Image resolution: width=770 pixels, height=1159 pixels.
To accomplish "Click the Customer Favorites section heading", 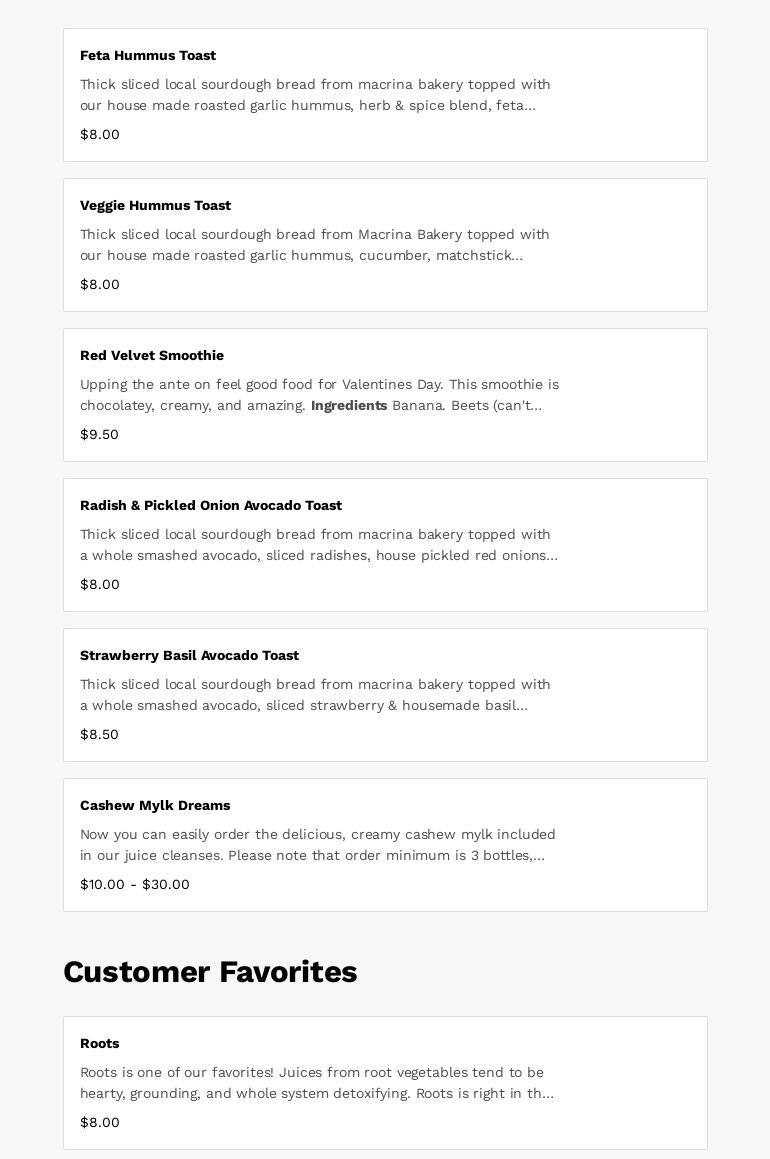I will [210, 972].
